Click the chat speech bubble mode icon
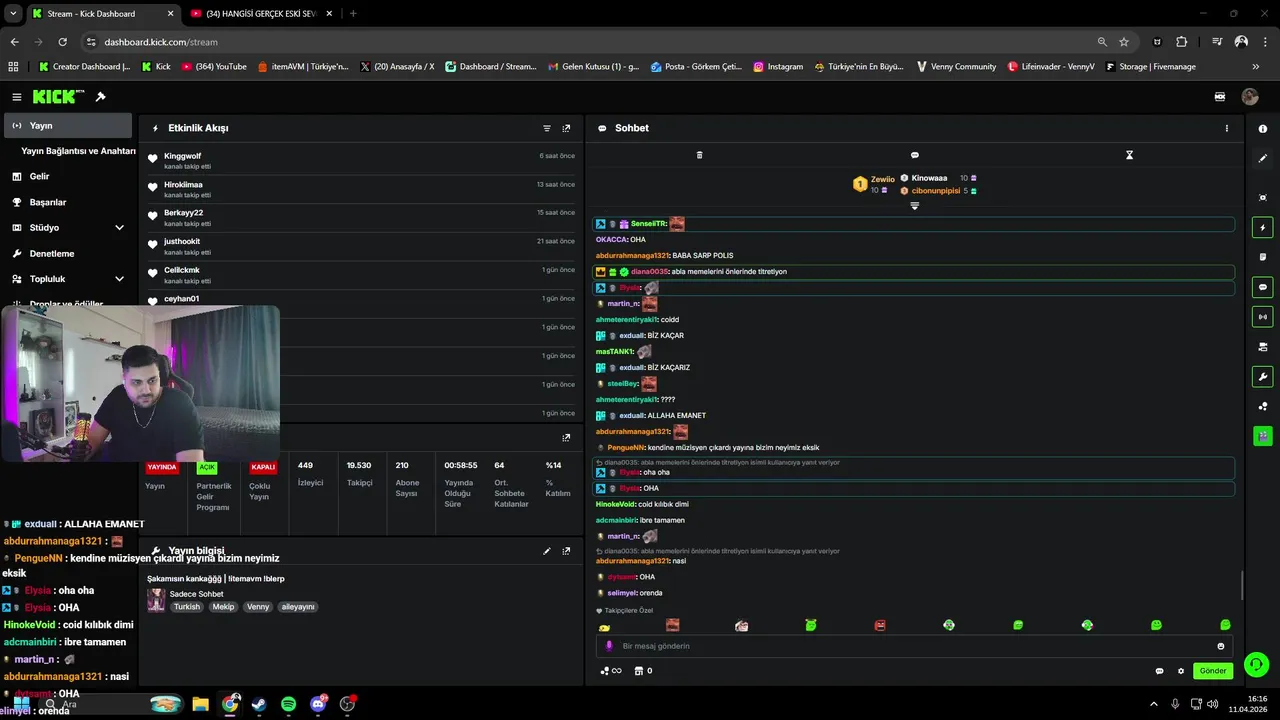 tap(914, 155)
